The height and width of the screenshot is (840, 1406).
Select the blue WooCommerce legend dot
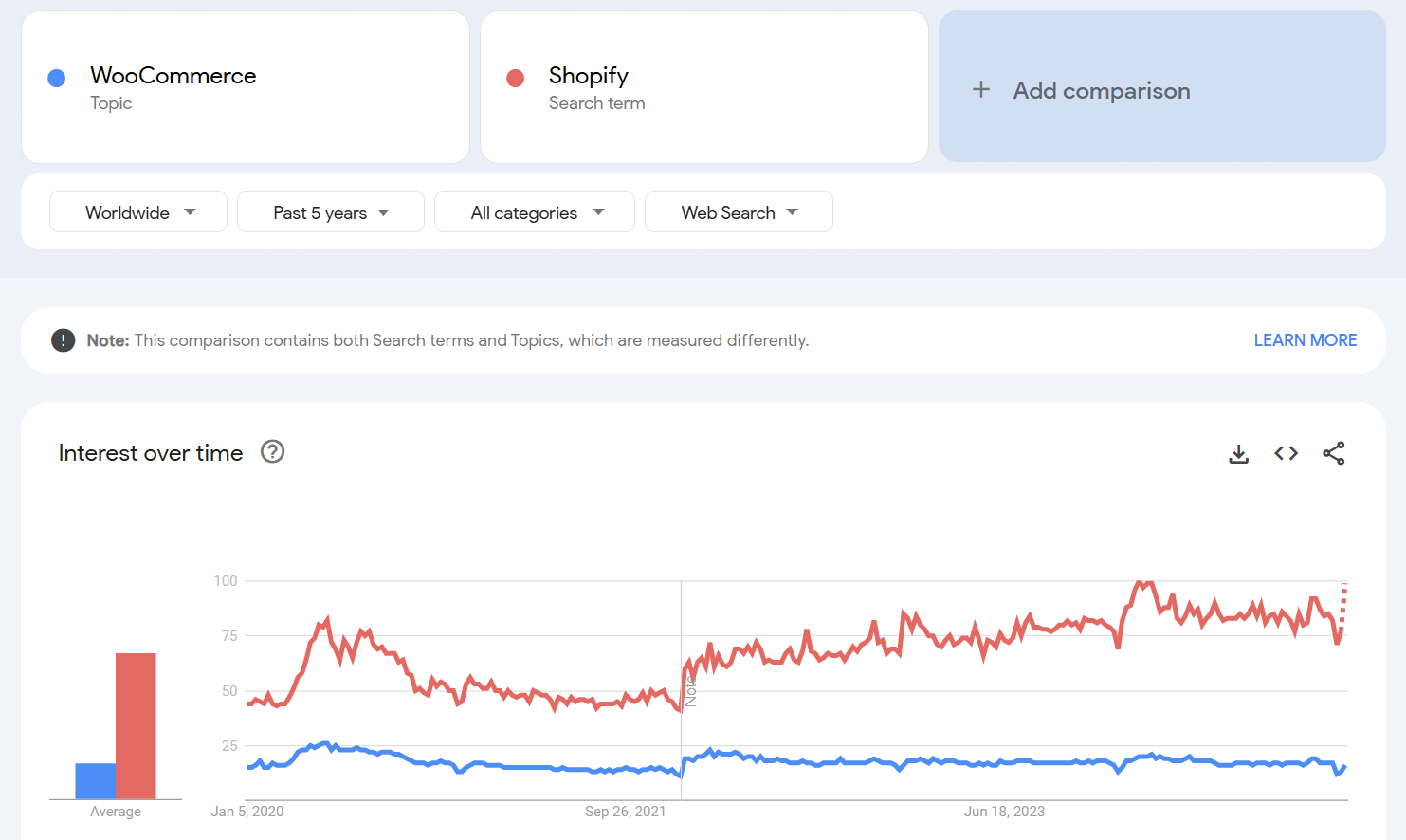(x=56, y=78)
